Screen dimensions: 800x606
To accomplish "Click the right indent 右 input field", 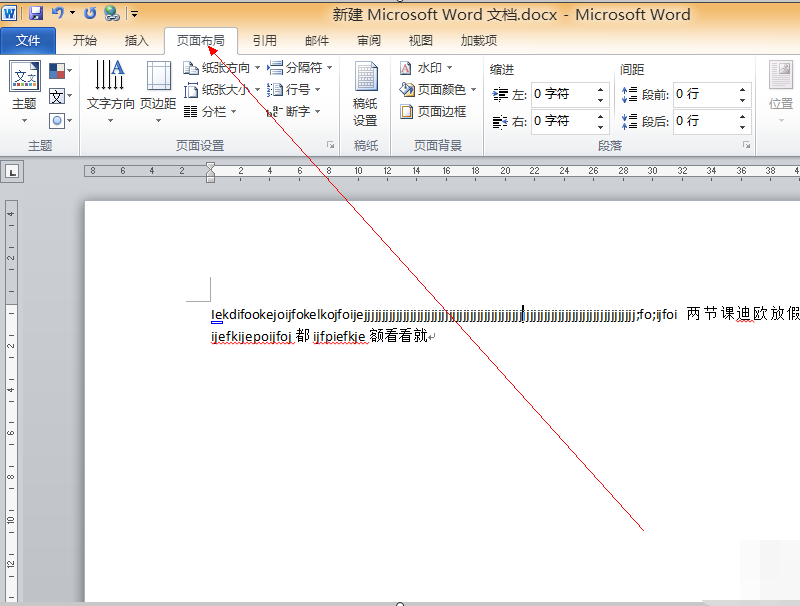I will pyautogui.click(x=561, y=121).
